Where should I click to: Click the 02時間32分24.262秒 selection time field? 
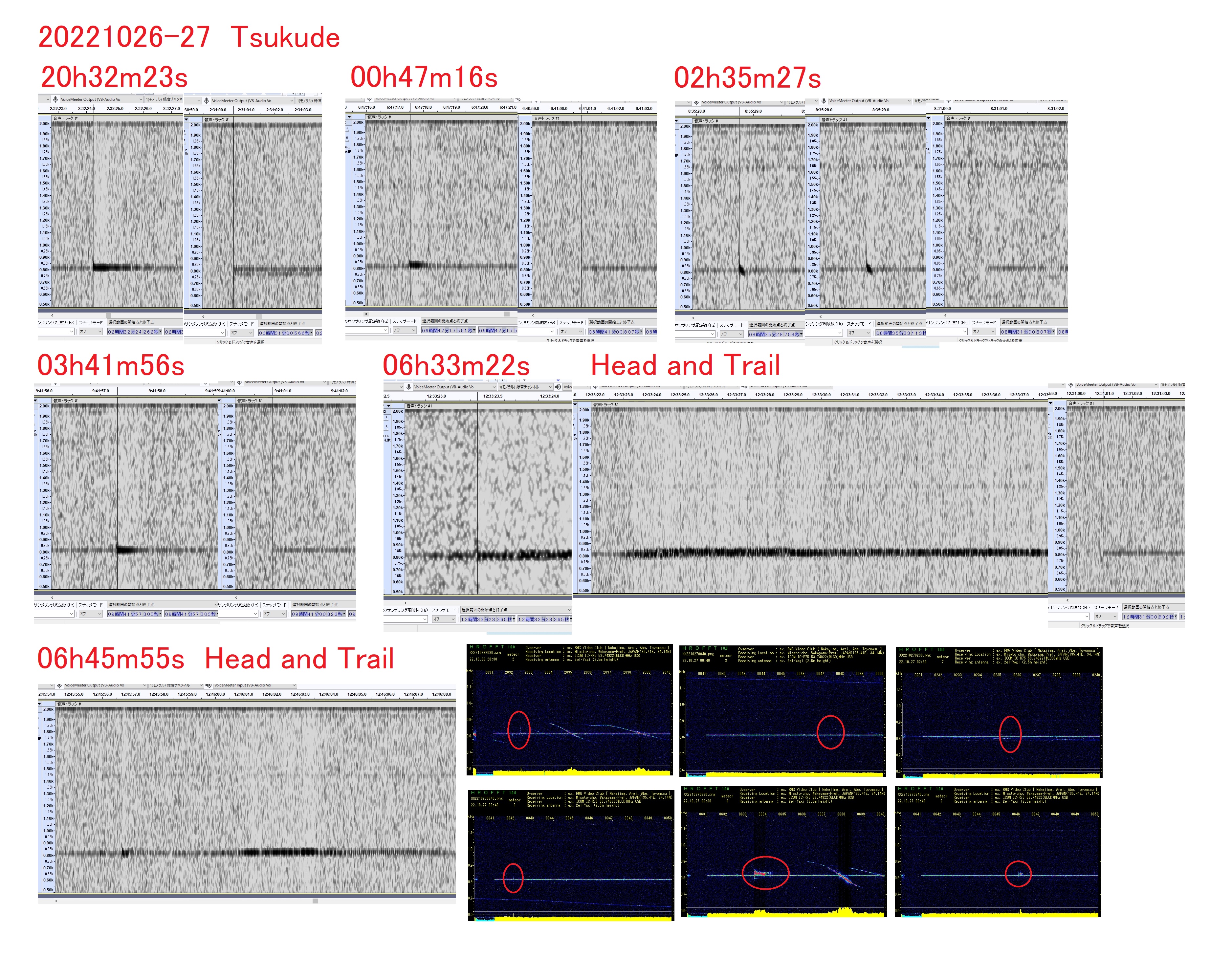click(x=134, y=331)
